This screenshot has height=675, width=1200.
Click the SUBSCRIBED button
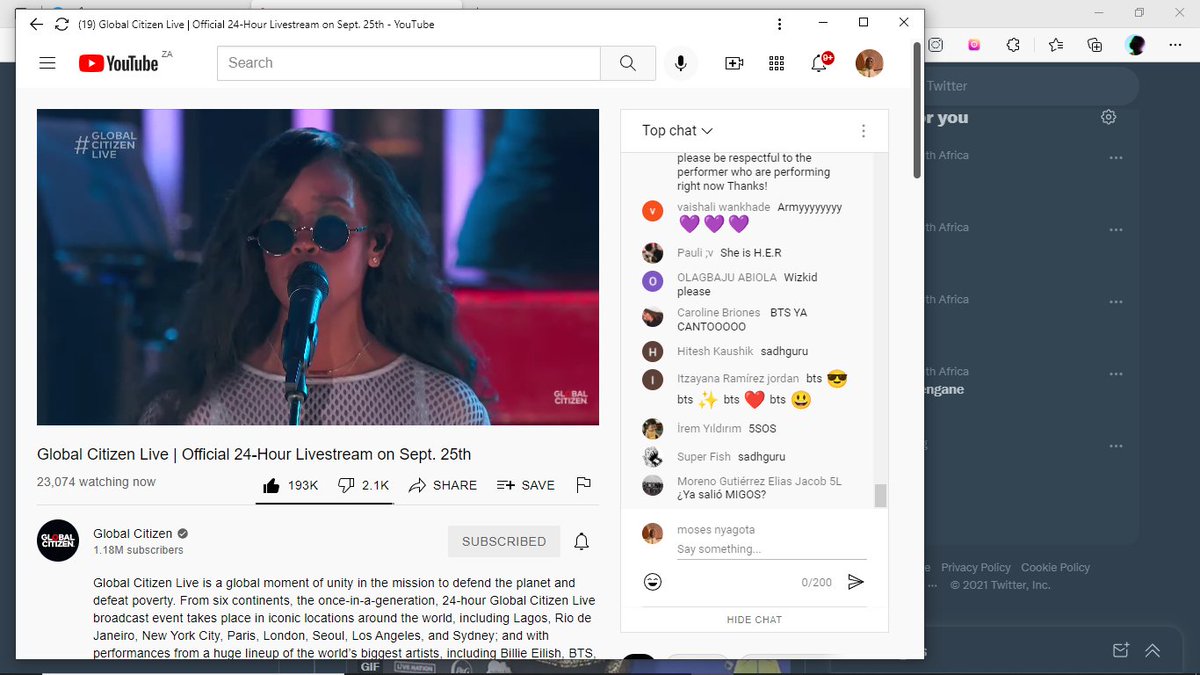click(x=504, y=541)
